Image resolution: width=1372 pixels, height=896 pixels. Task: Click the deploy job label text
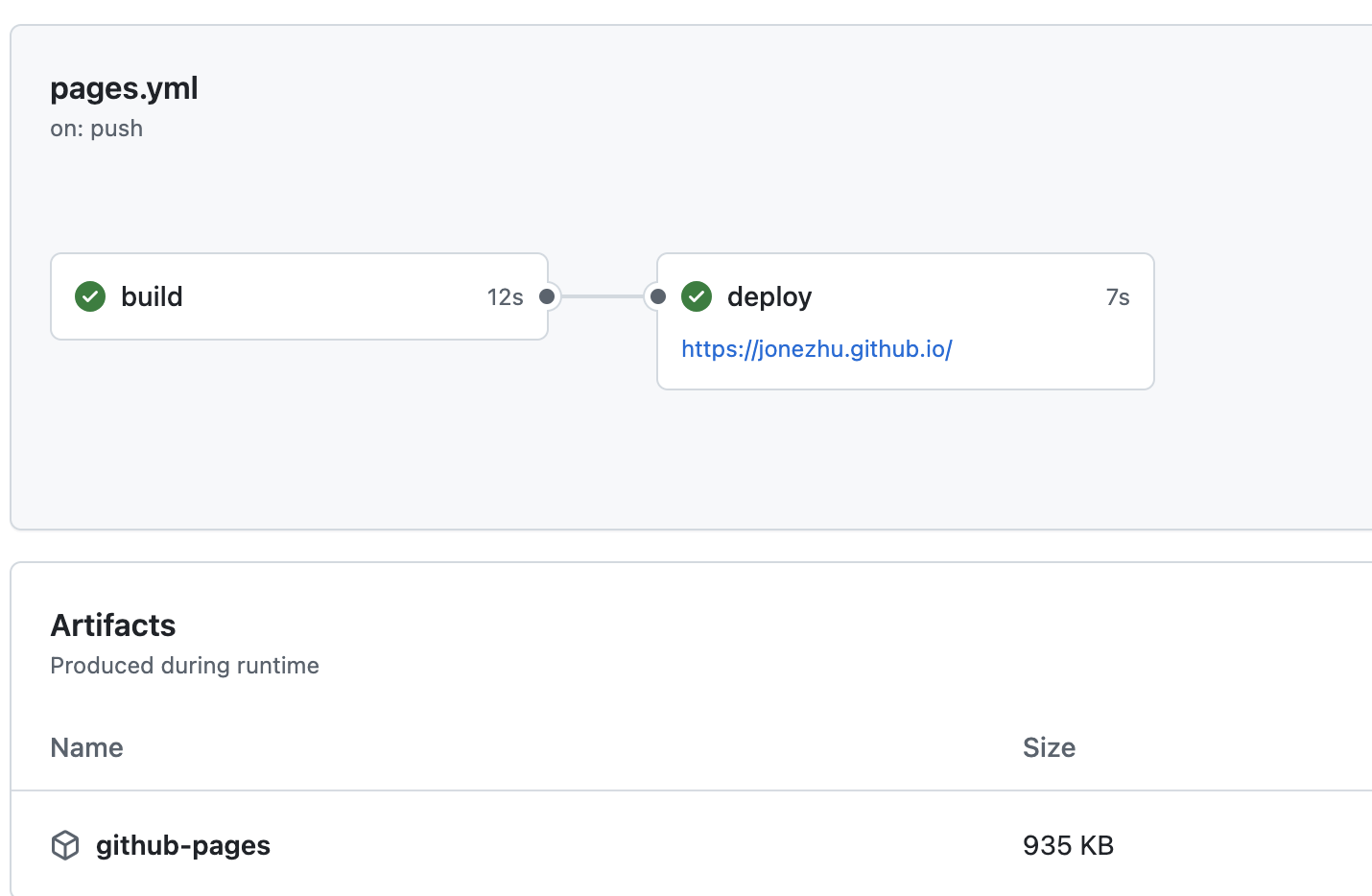click(x=769, y=297)
